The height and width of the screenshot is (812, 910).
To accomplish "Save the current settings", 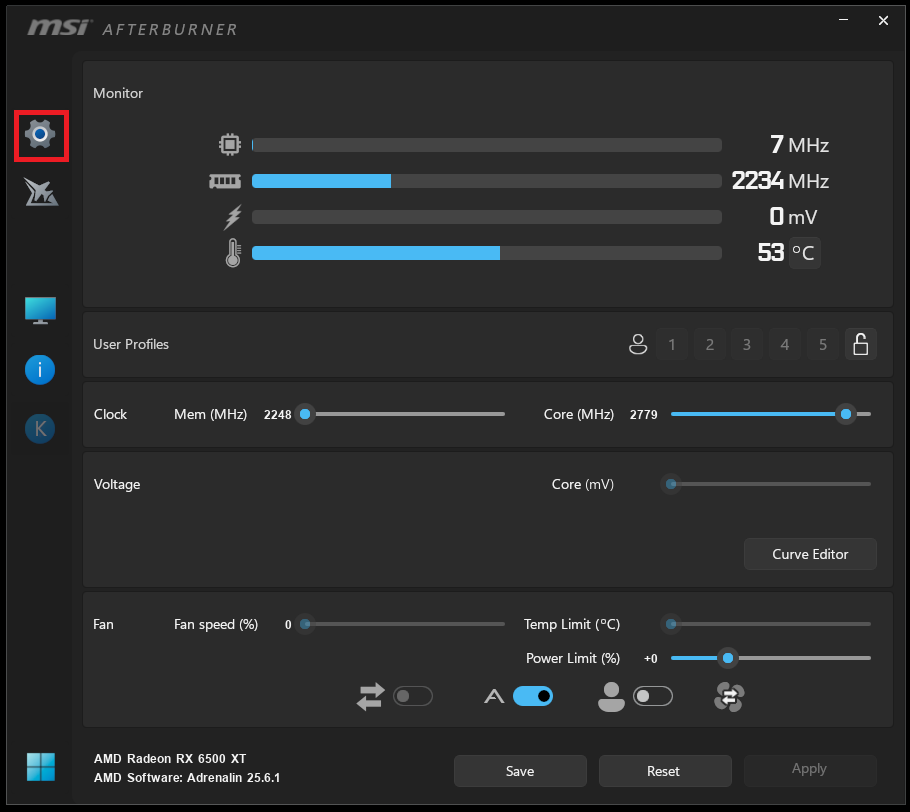I will tap(520, 771).
